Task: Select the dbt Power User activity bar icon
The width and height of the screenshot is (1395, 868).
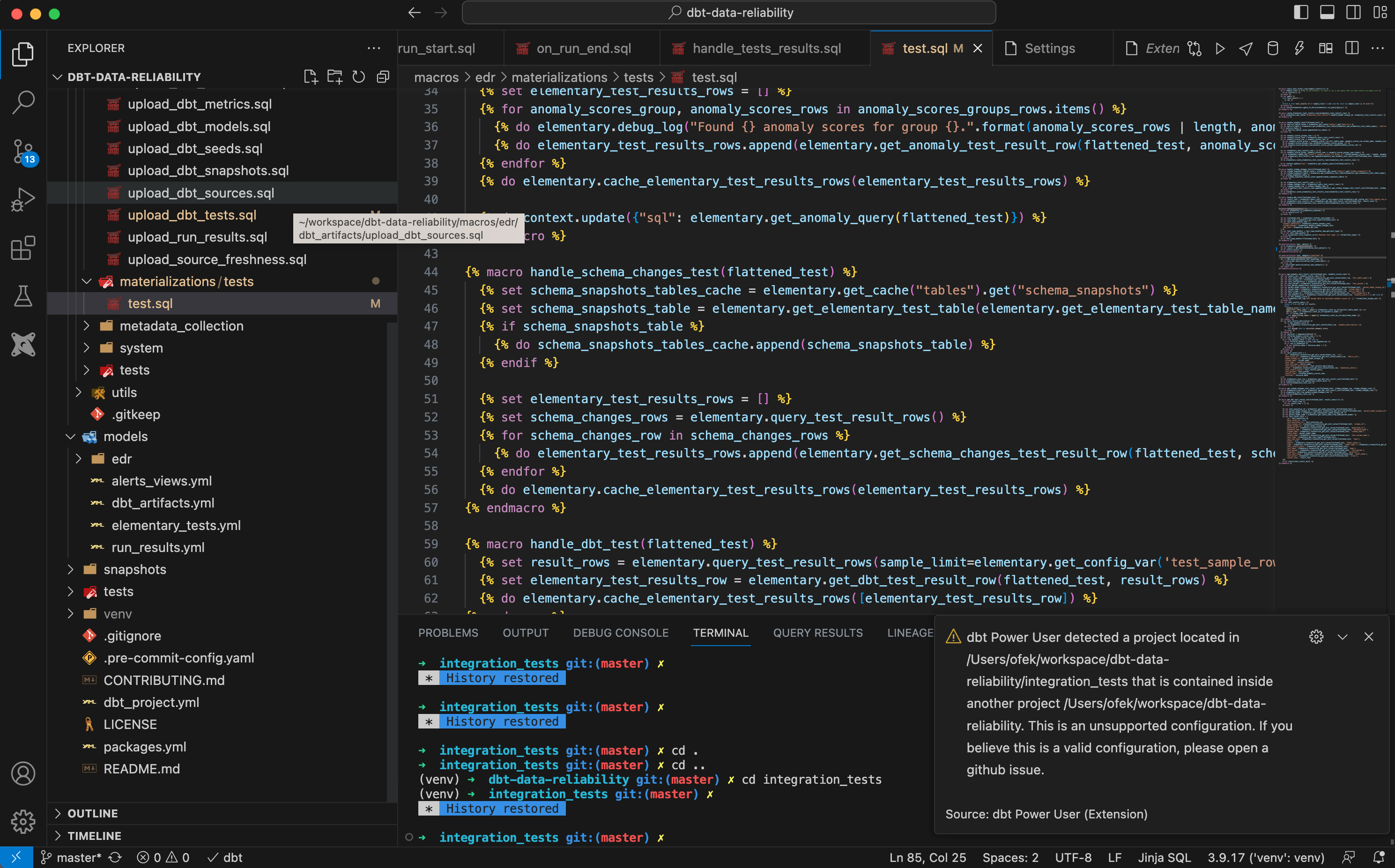Action: tap(23, 345)
